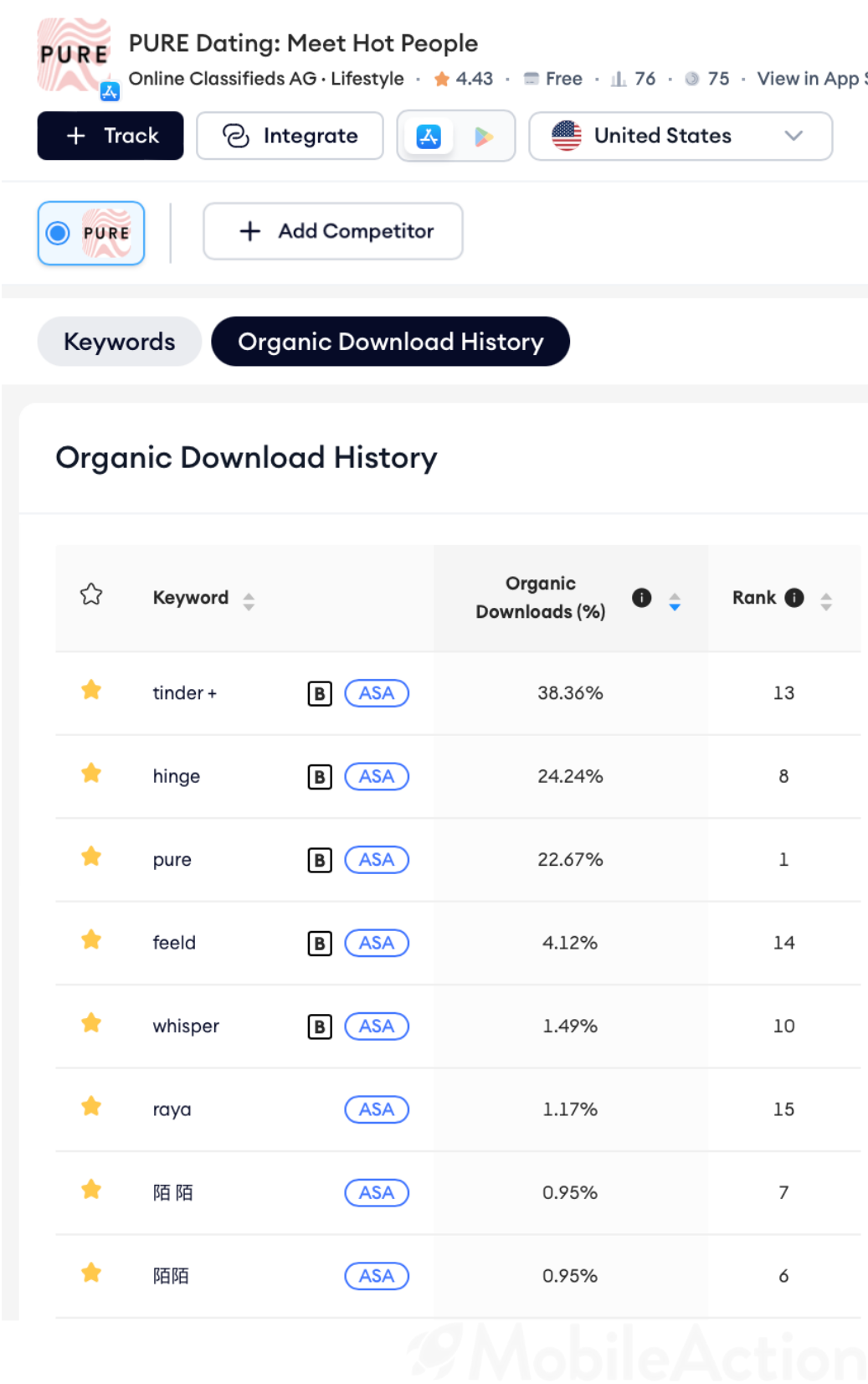Click rank value 13
The height and width of the screenshot is (1384, 868).
click(783, 693)
